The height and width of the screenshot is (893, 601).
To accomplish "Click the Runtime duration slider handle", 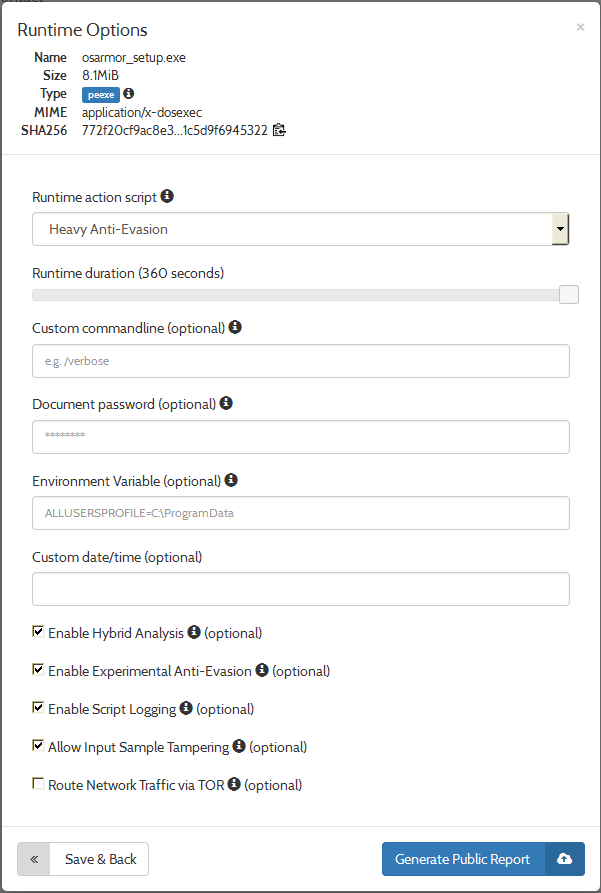I will pyautogui.click(x=568, y=294).
